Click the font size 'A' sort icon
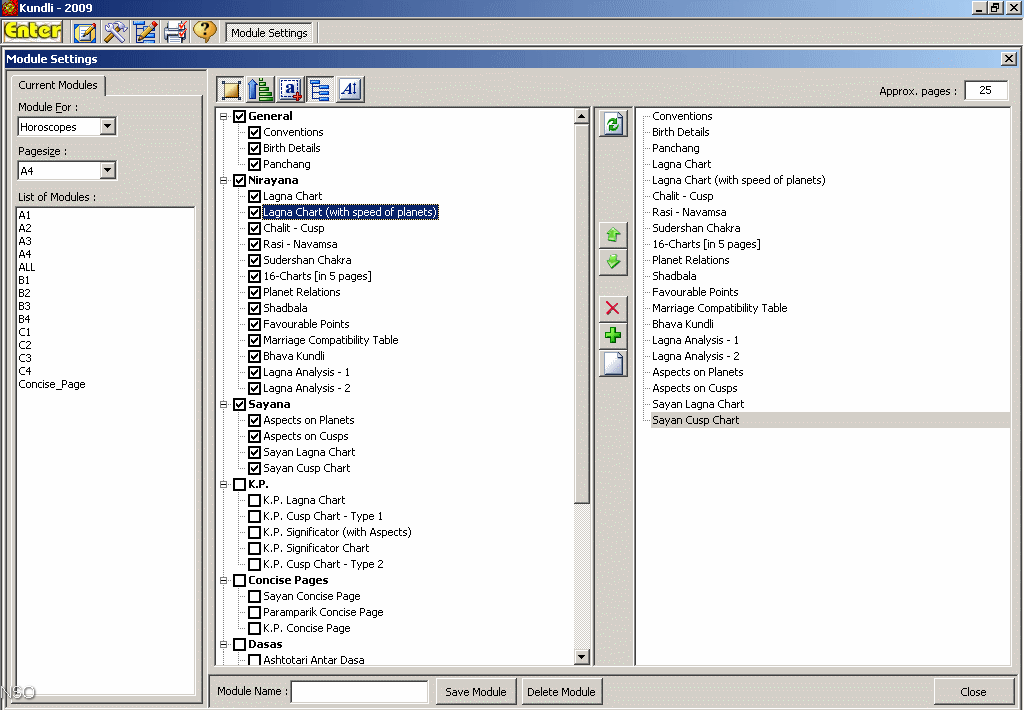Viewport: 1024px width, 710px height. (349, 90)
